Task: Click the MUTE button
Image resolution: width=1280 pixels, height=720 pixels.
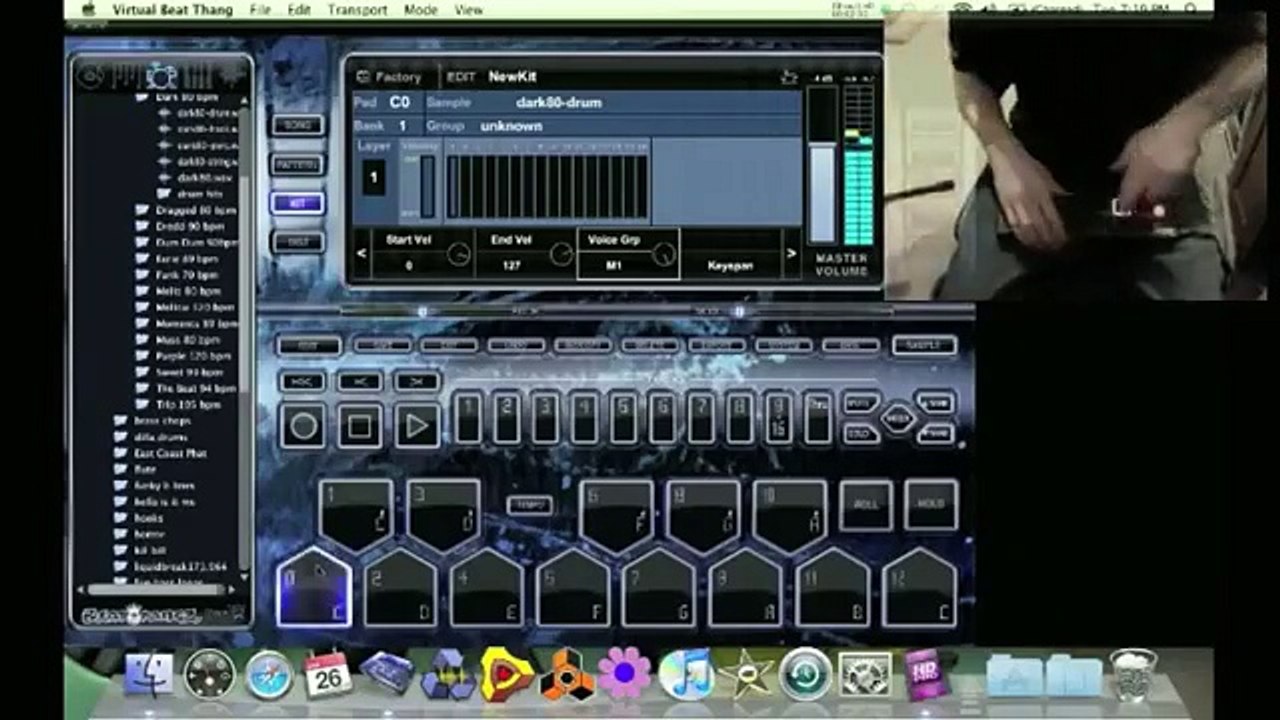Action: coord(860,401)
